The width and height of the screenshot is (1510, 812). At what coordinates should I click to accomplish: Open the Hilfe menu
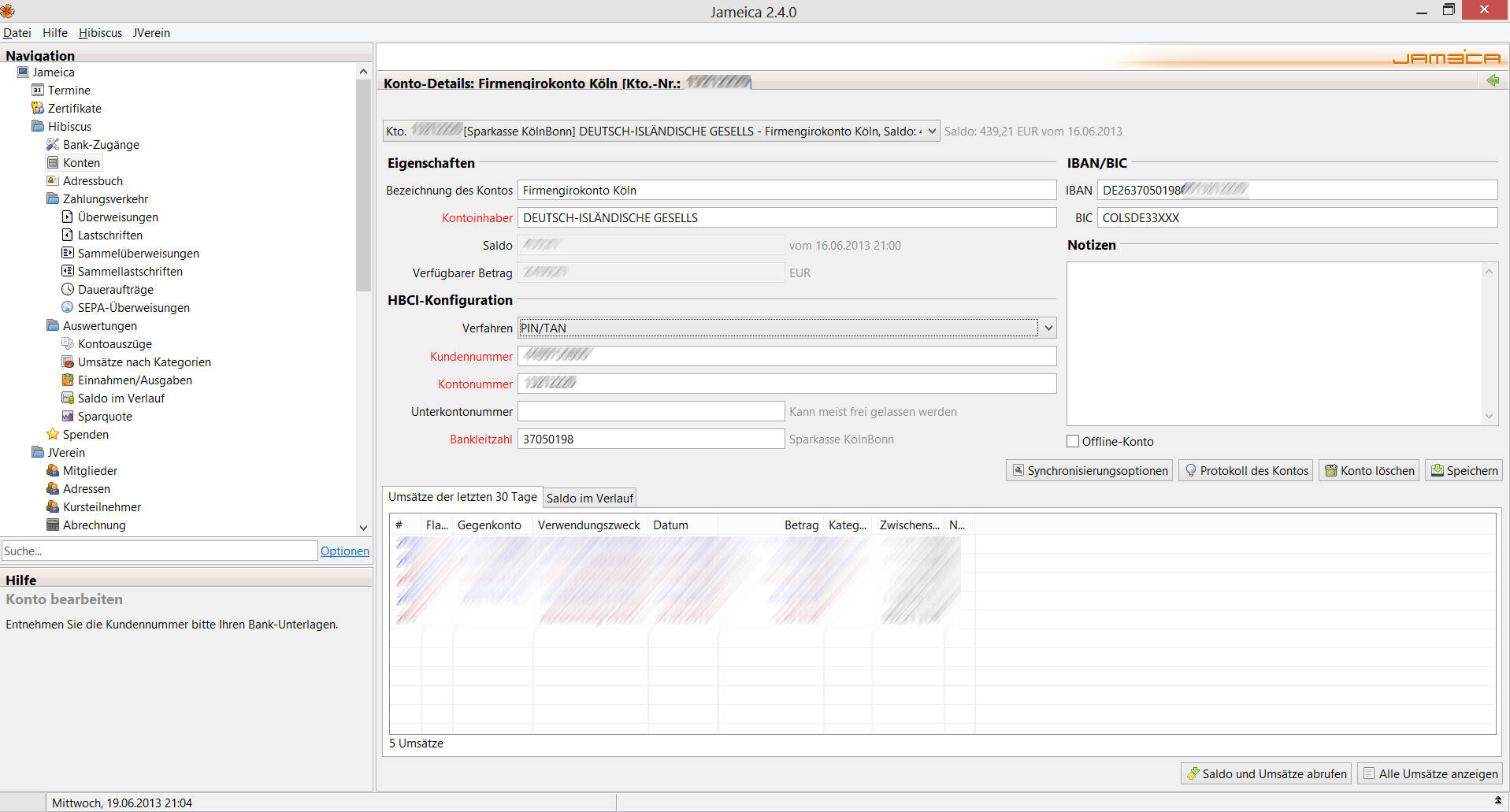[x=55, y=32]
